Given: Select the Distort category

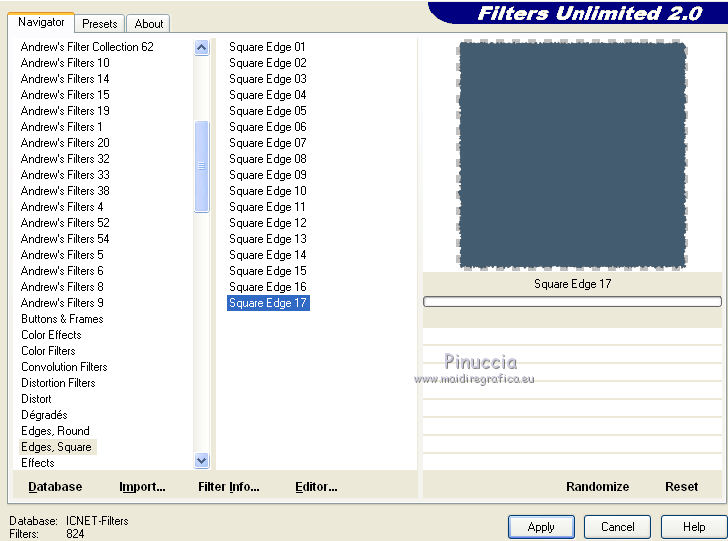Looking at the screenshot, I should pyautogui.click(x=36, y=399).
